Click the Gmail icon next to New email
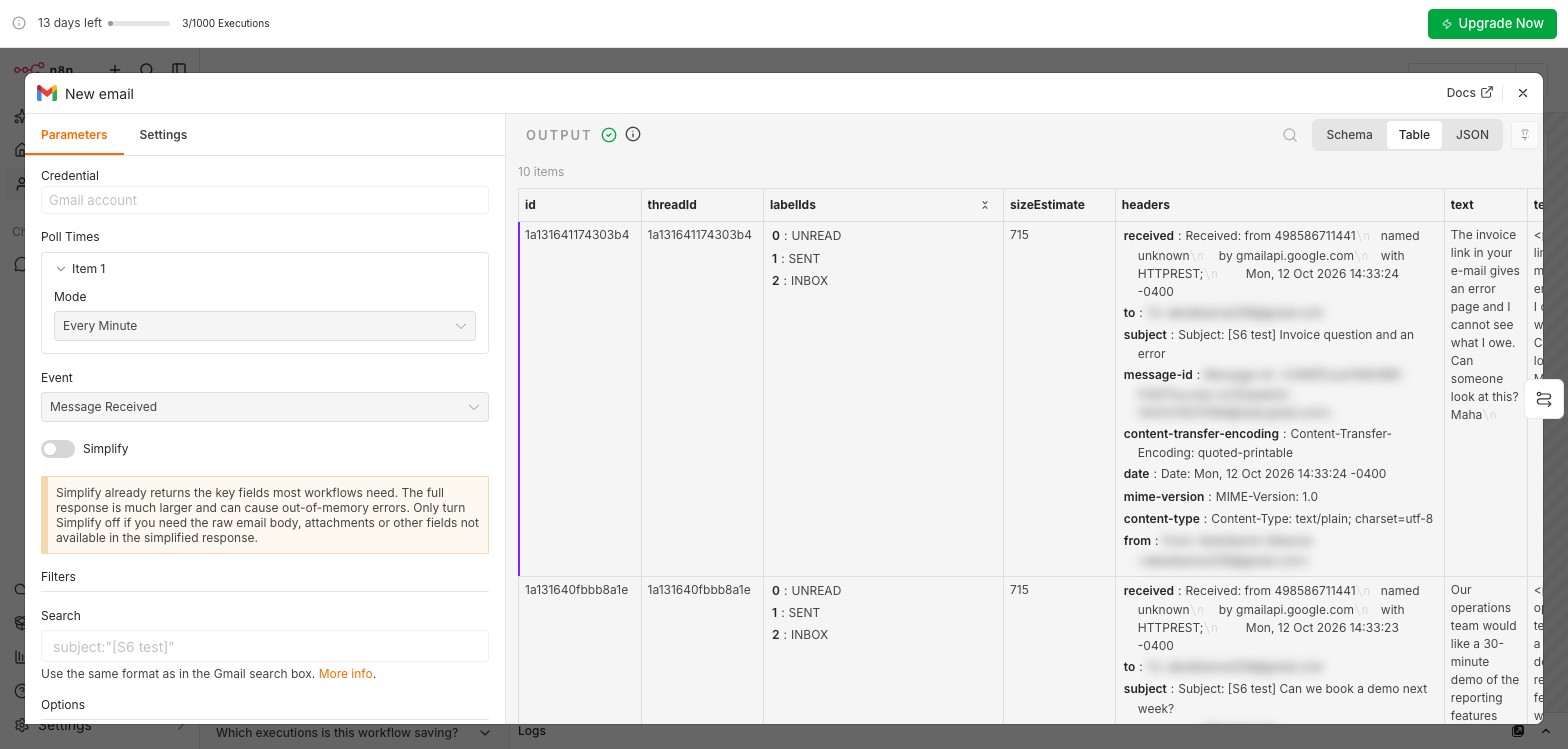1568x749 pixels. tap(47, 93)
